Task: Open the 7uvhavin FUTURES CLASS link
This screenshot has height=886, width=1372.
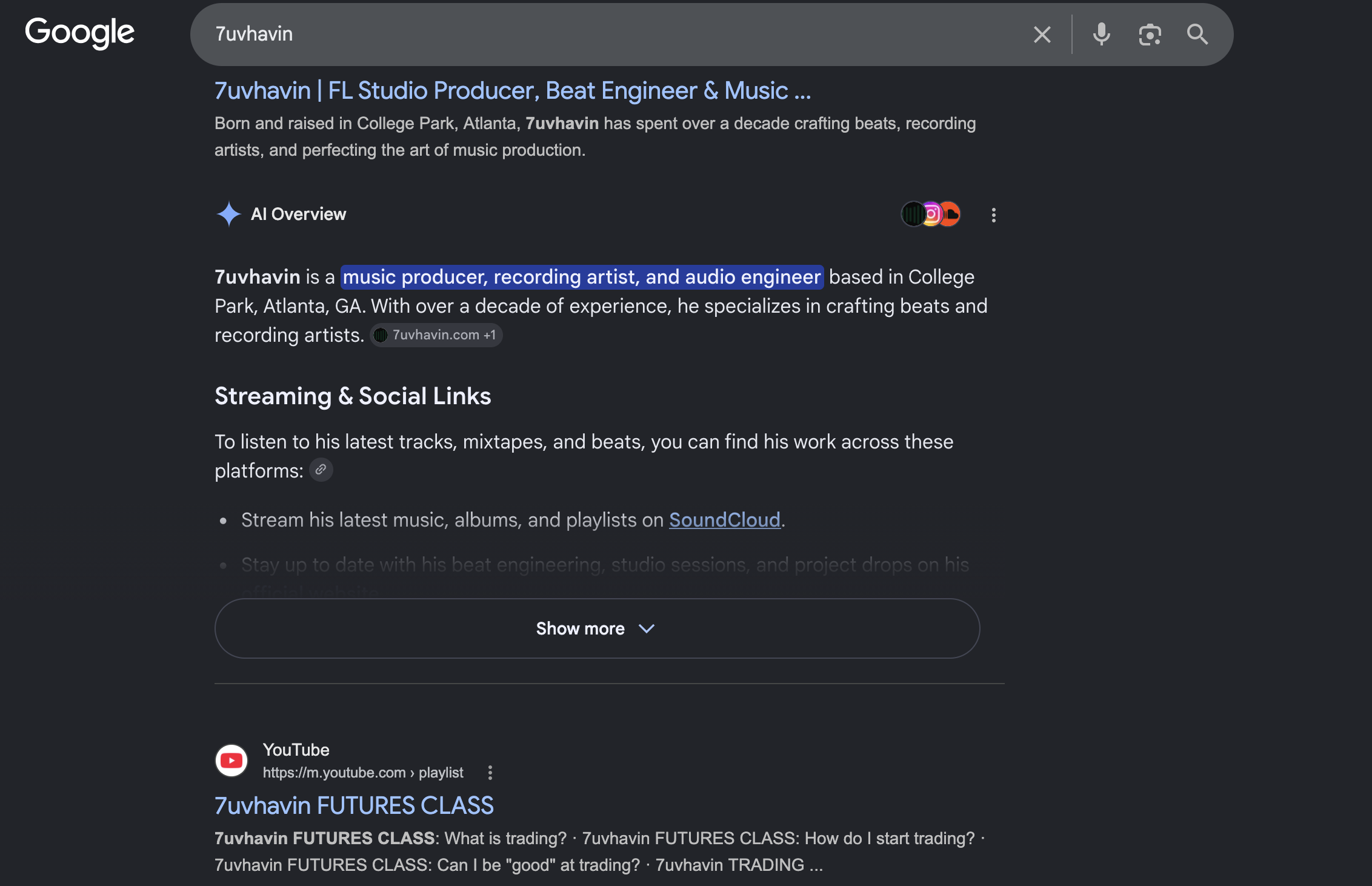Action: pos(354,805)
